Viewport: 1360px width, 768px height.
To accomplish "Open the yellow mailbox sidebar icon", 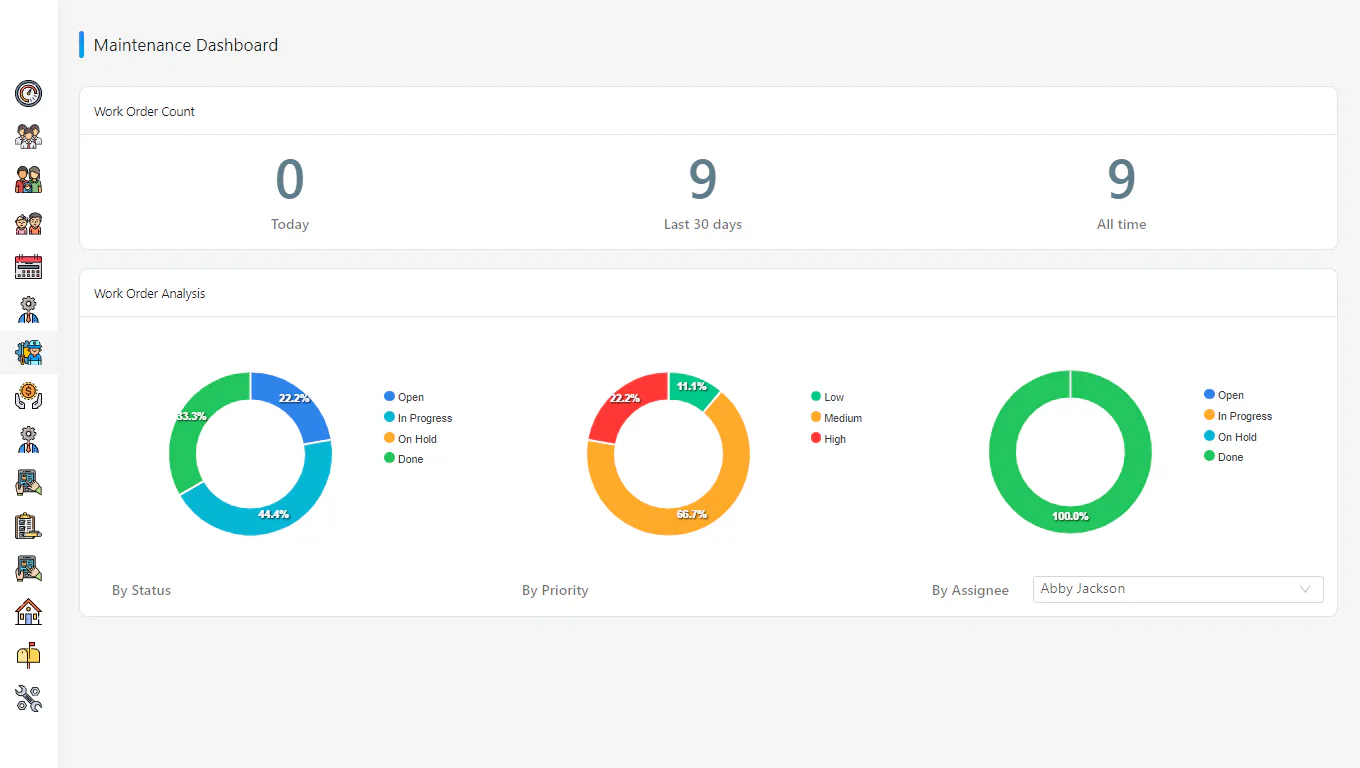I will click(x=28, y=654).
